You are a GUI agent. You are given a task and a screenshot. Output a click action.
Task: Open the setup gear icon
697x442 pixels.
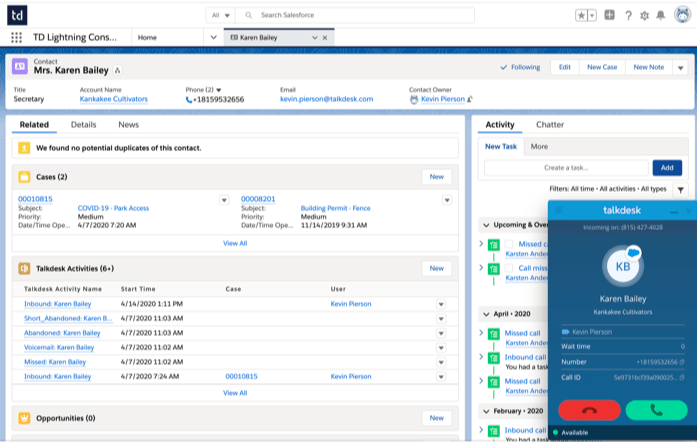pos(644,16)
